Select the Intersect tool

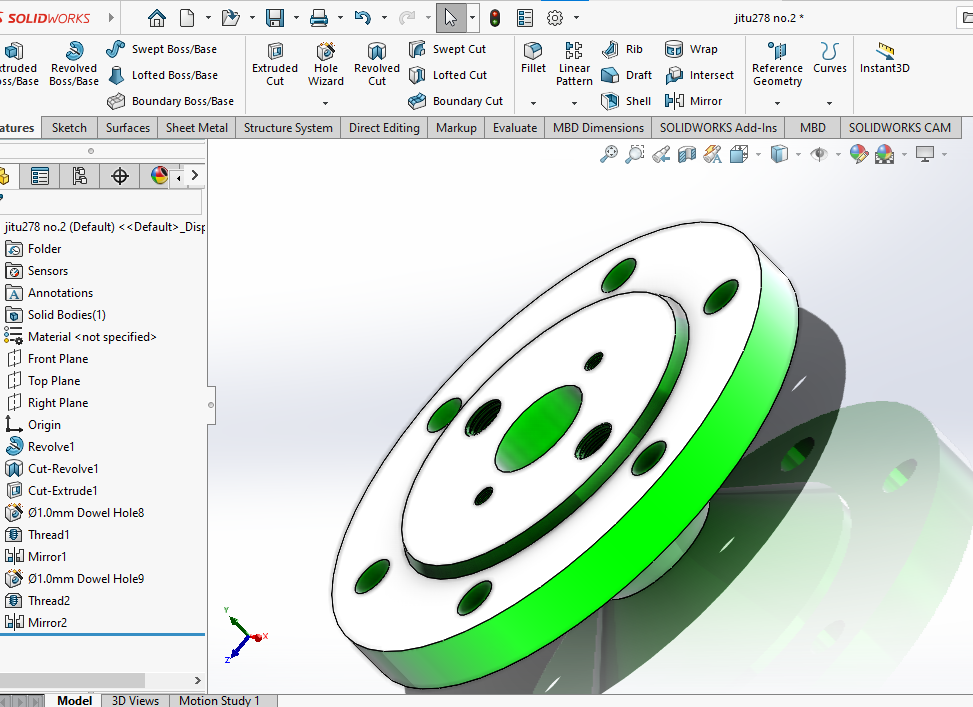tap(699, 75)
